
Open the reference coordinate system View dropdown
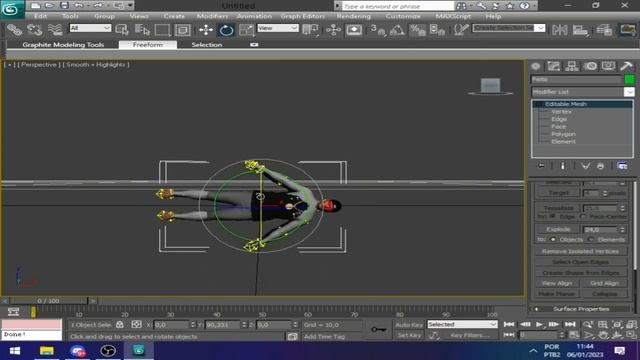278,28
